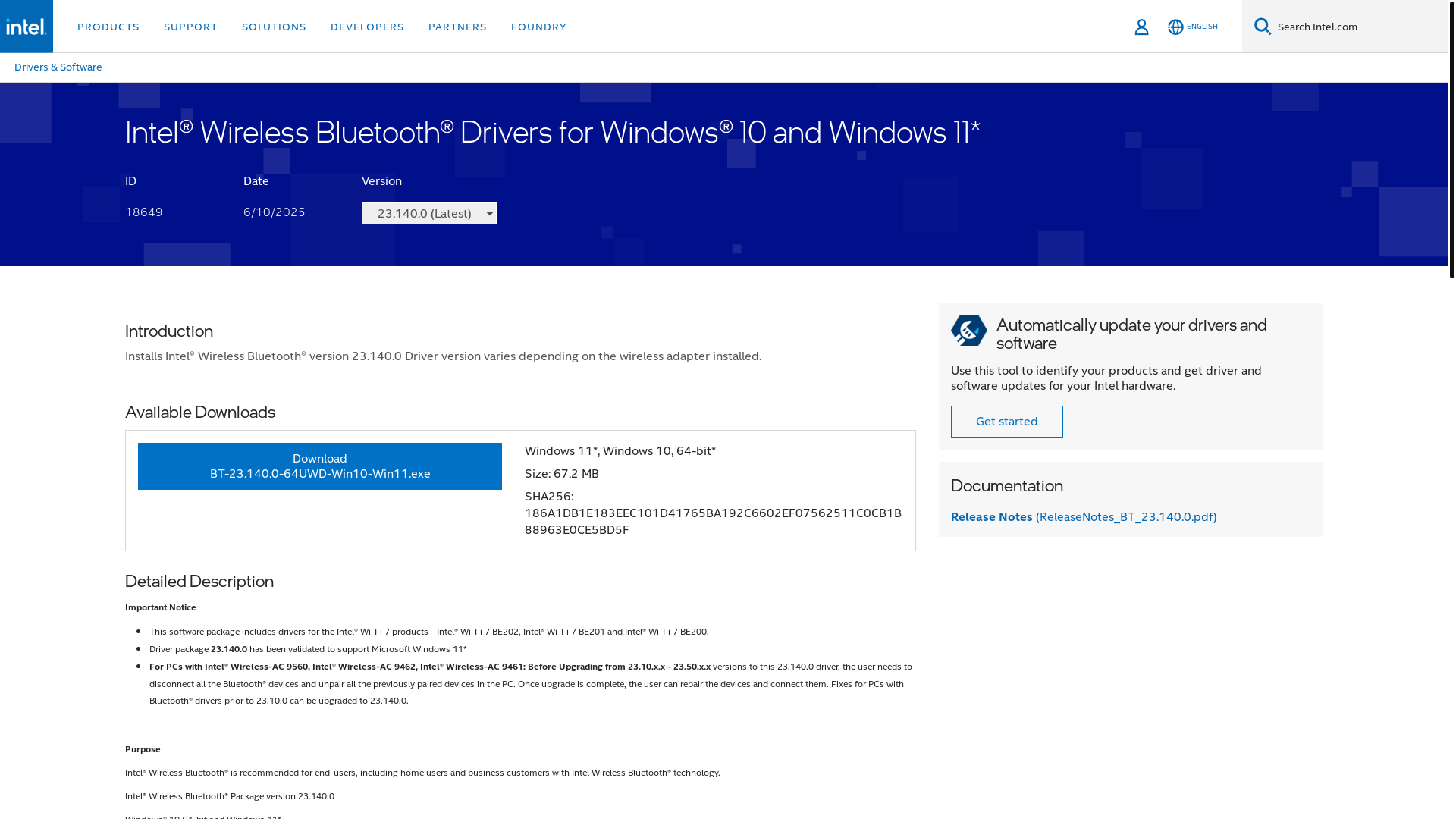Viewport: 1456px width, 819px height.
Task: Open the Support menu
Action: click(x=190, y=27)
